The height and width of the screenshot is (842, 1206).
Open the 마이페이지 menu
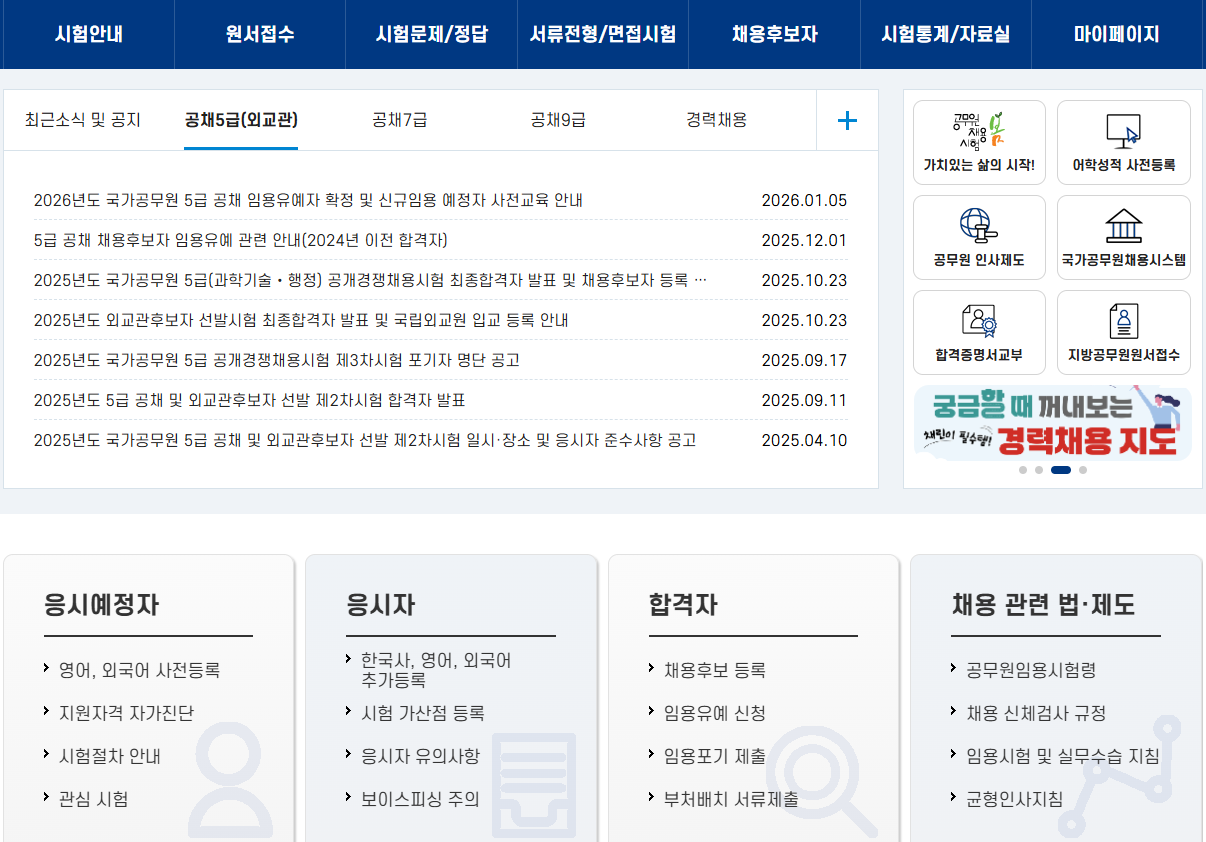point(1117,33)
